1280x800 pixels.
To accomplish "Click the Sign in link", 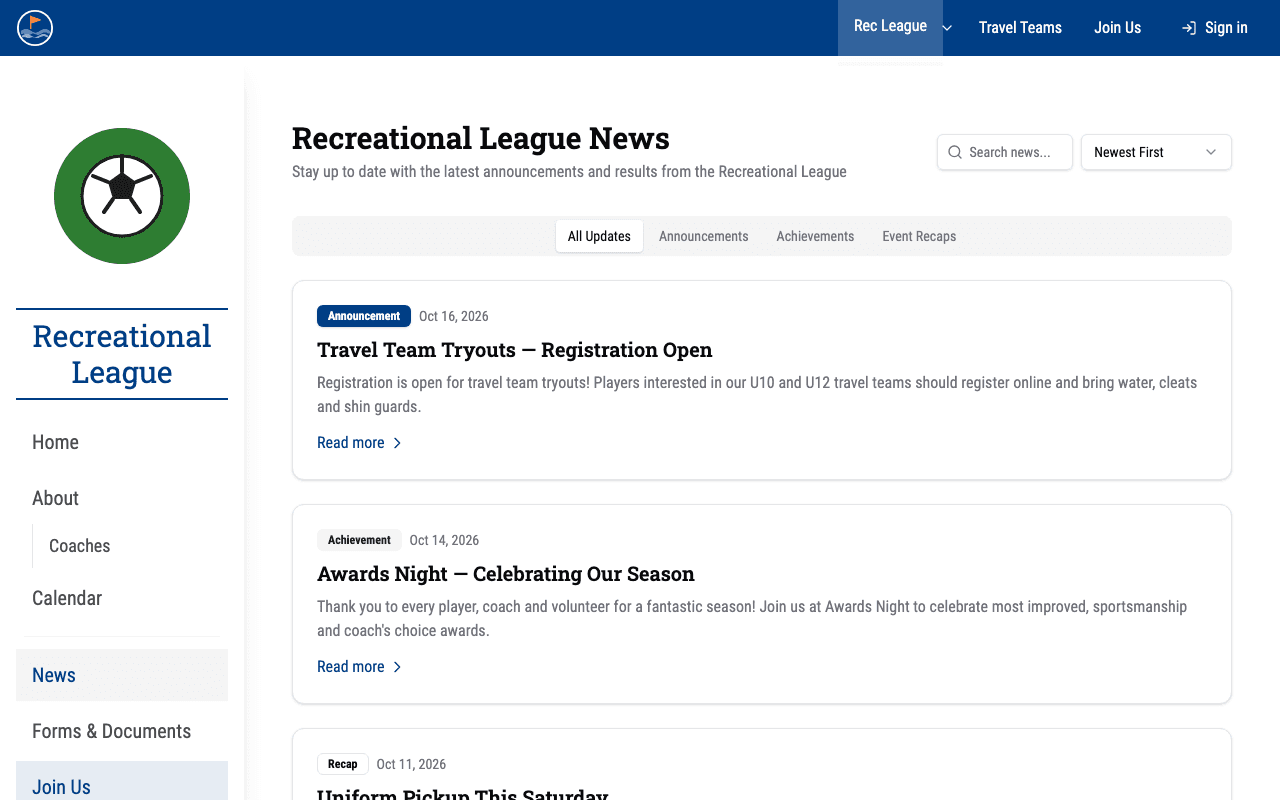I will 1214,28.
